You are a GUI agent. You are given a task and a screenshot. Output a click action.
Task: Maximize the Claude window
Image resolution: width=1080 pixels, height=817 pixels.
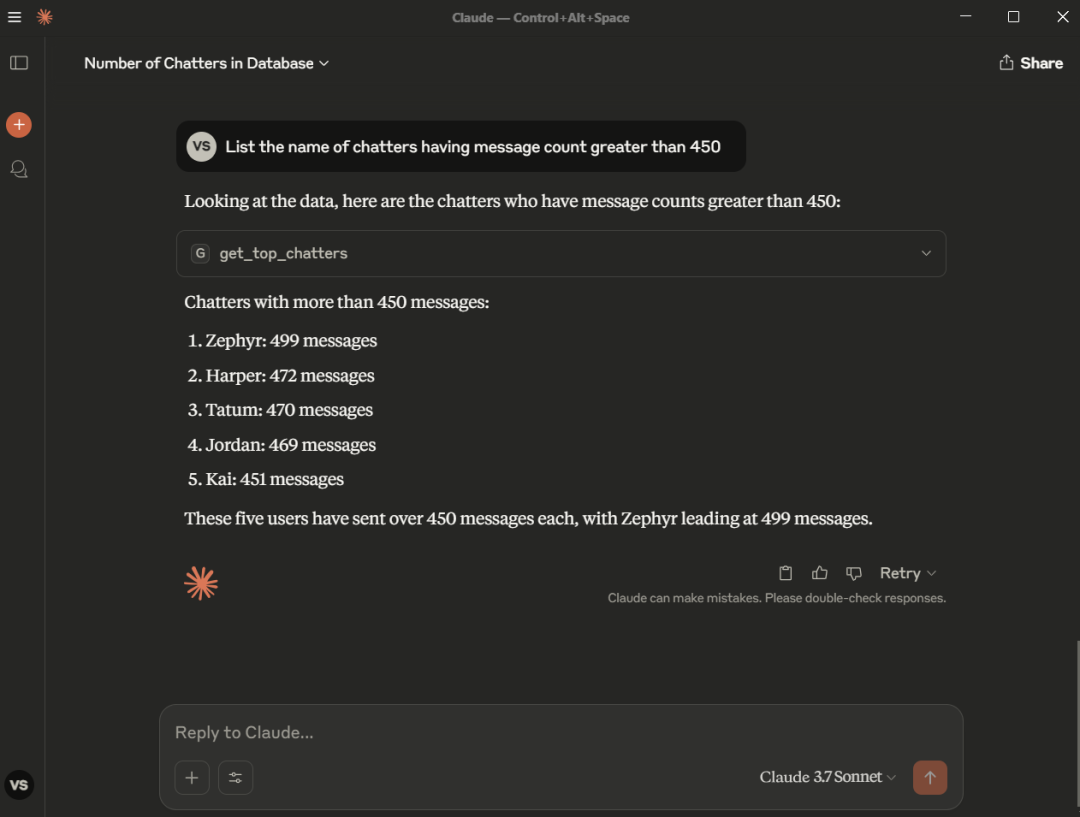(x=1013, y=17)
